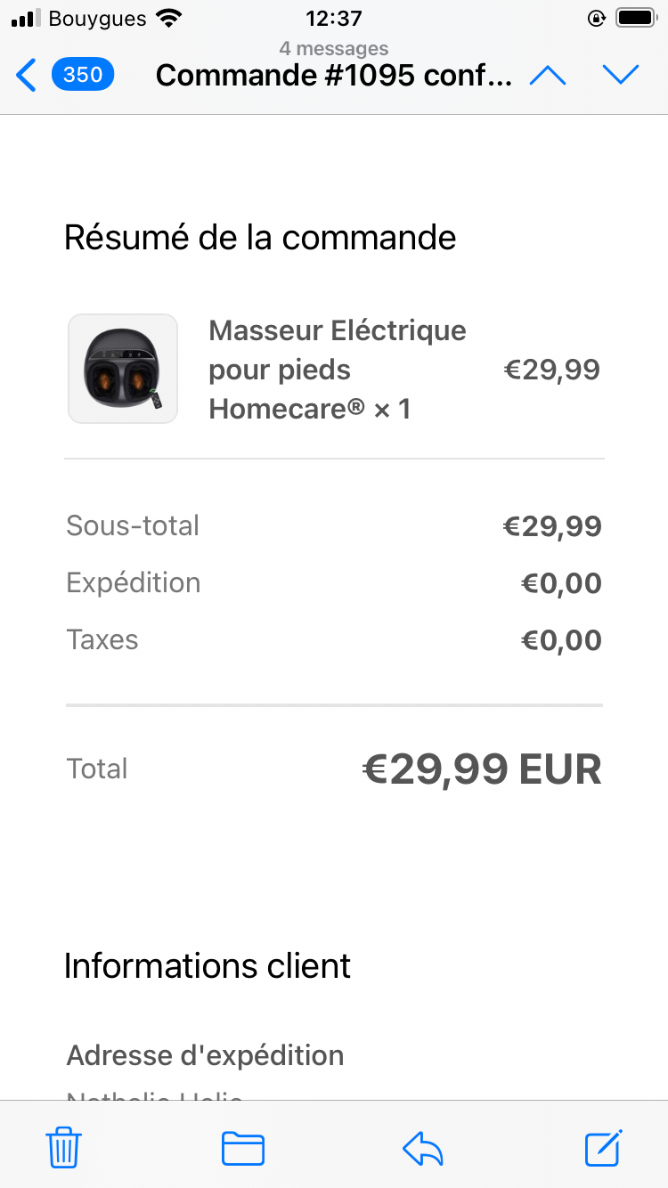Tap the Total €29,99 EUR amount
Image resolution: width=668 pixels, height=1188 pixels.
482,770
